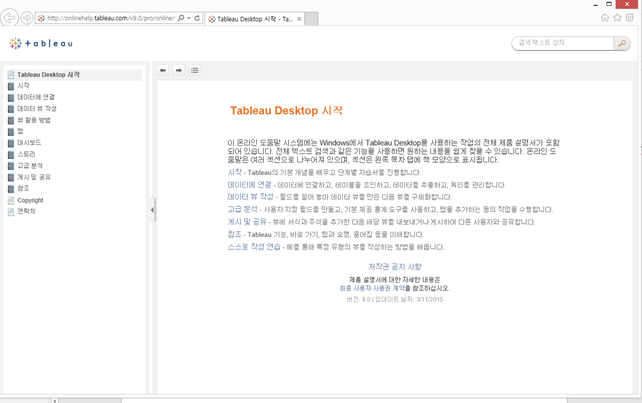Refresh the page with the reload icon
Viewport: 642px width, 403px height.
(x=197, y=18)
